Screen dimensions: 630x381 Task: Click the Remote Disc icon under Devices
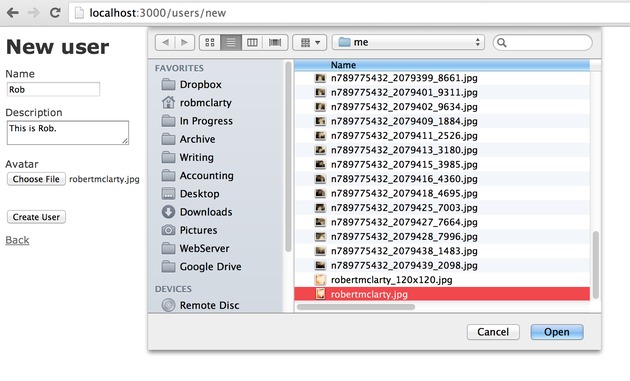click(x=168, y=305)
